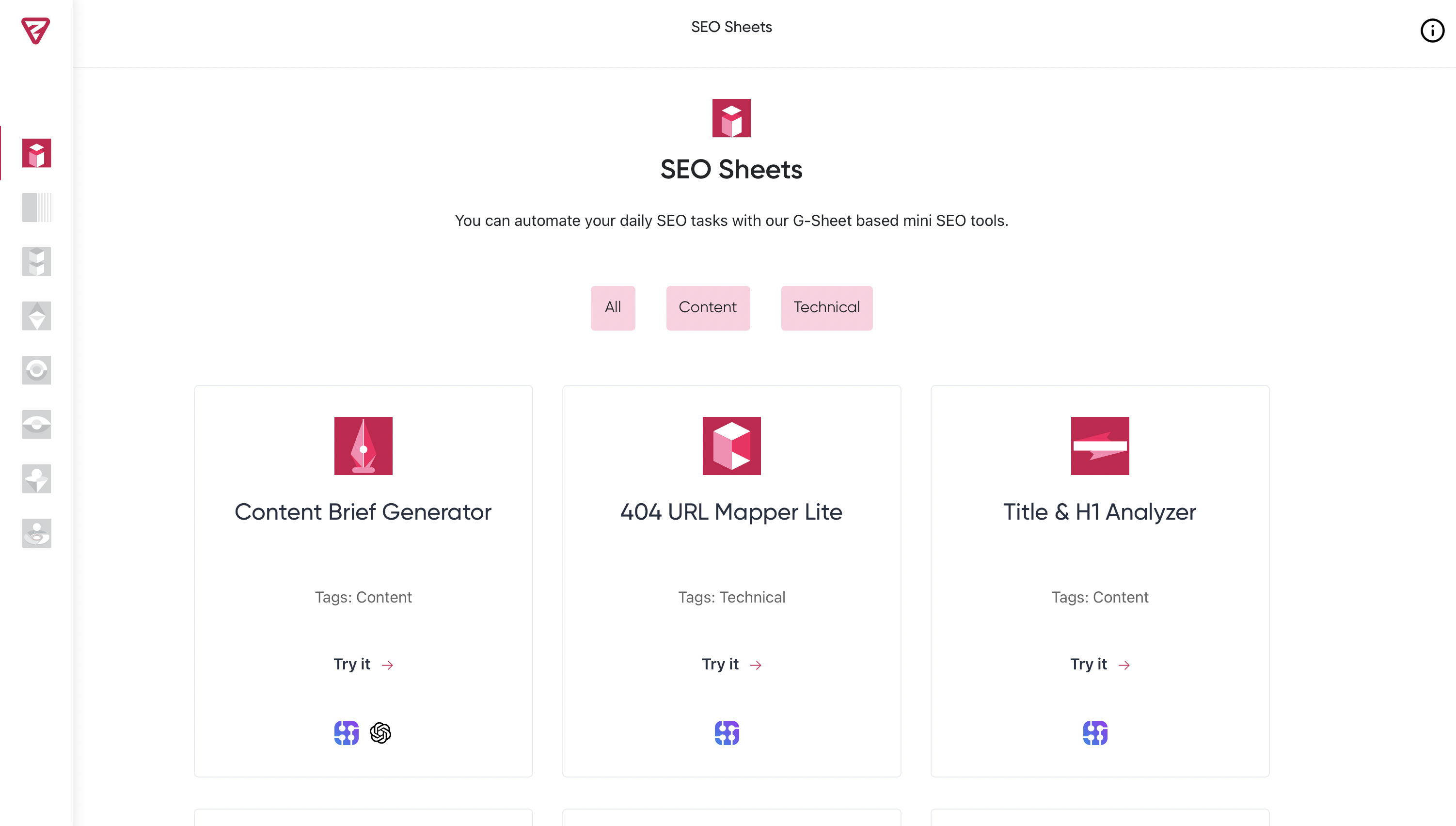Select the All filter tab
Screen dimensions: 1456x826
click(x=613, y=308)
